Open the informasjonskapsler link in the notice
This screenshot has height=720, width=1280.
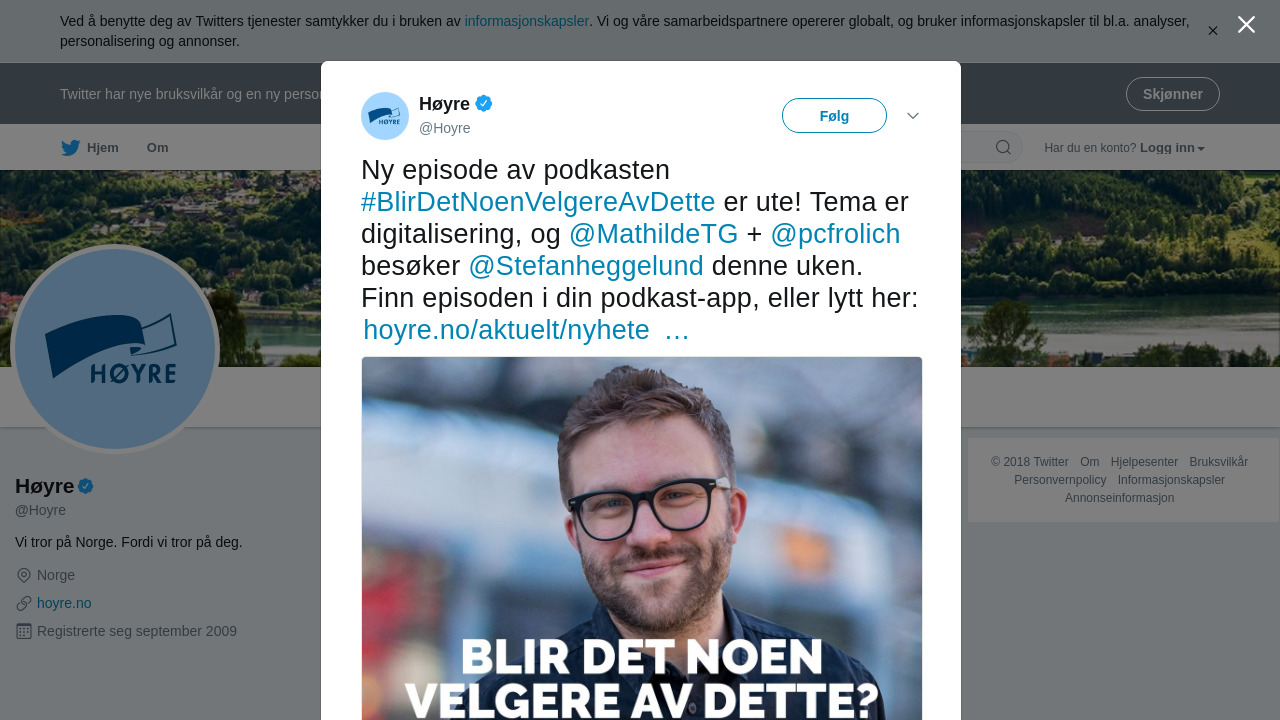527,21
